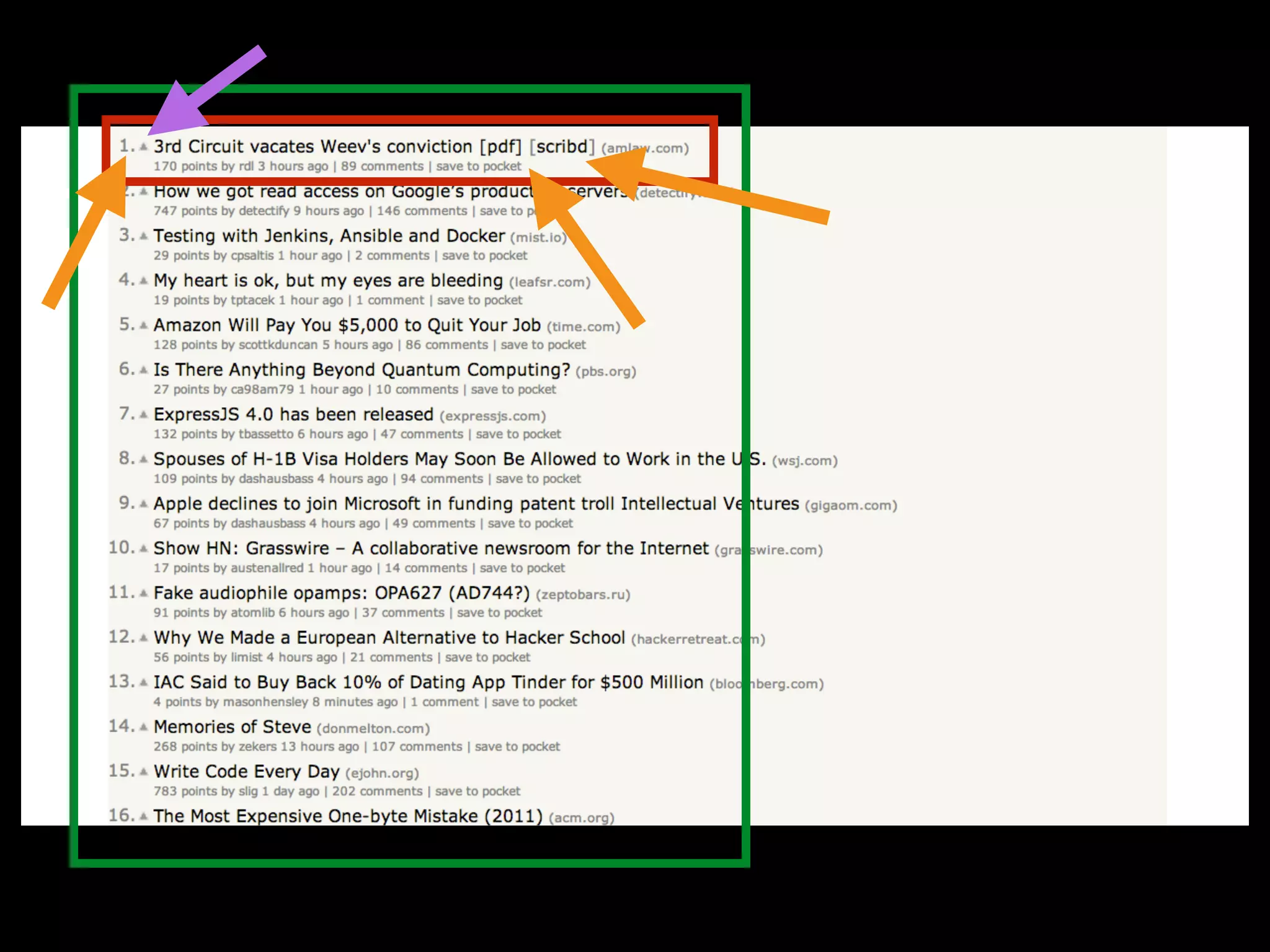Open Fake audiophile opamps article
Screen dimensions: 1270x952
341,593
